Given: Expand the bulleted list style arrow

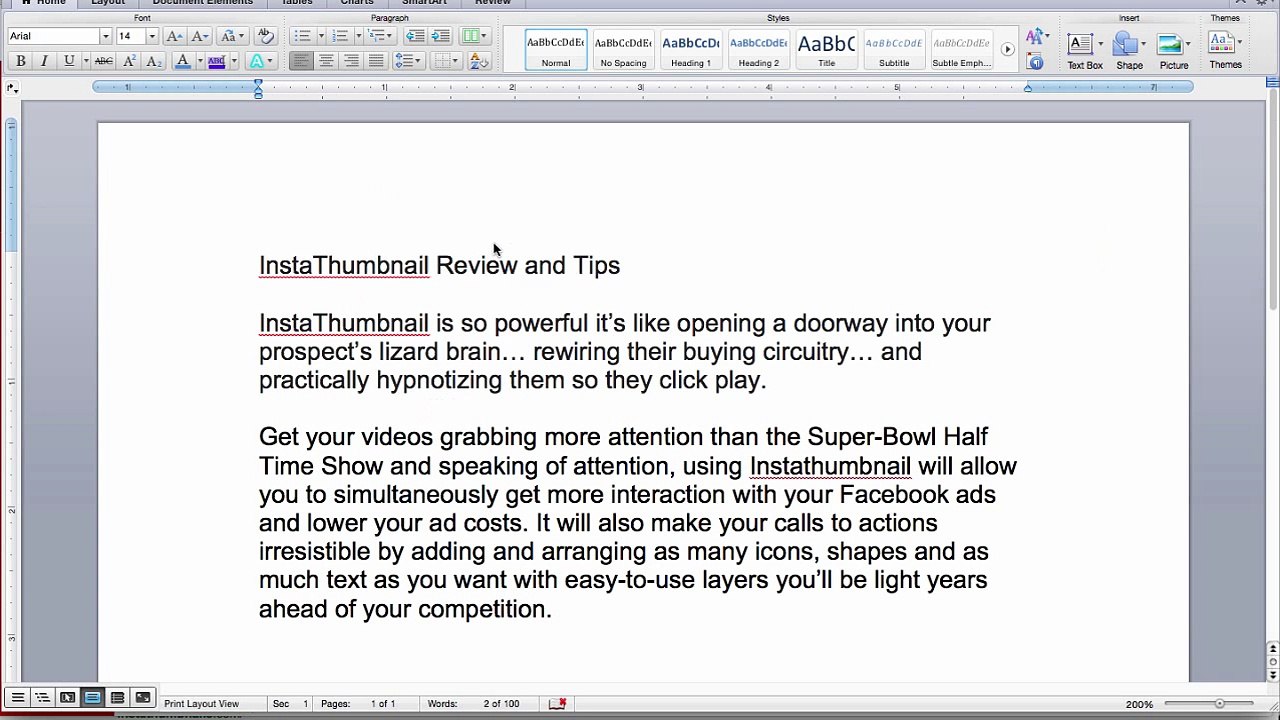Looking at the screenshot, I should click(x=320, y=36).
